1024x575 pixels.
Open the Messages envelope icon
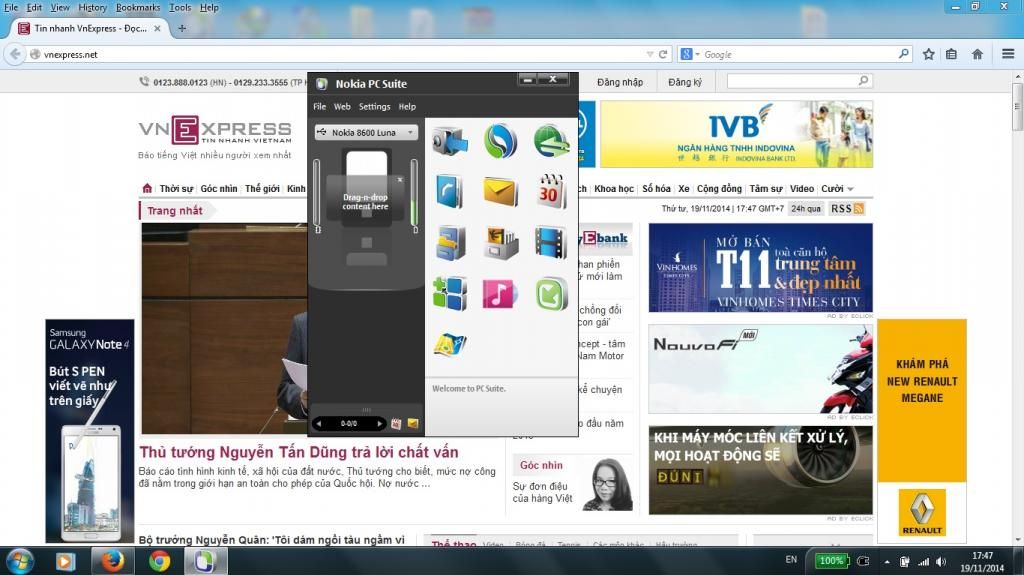(x=501, y=191)
